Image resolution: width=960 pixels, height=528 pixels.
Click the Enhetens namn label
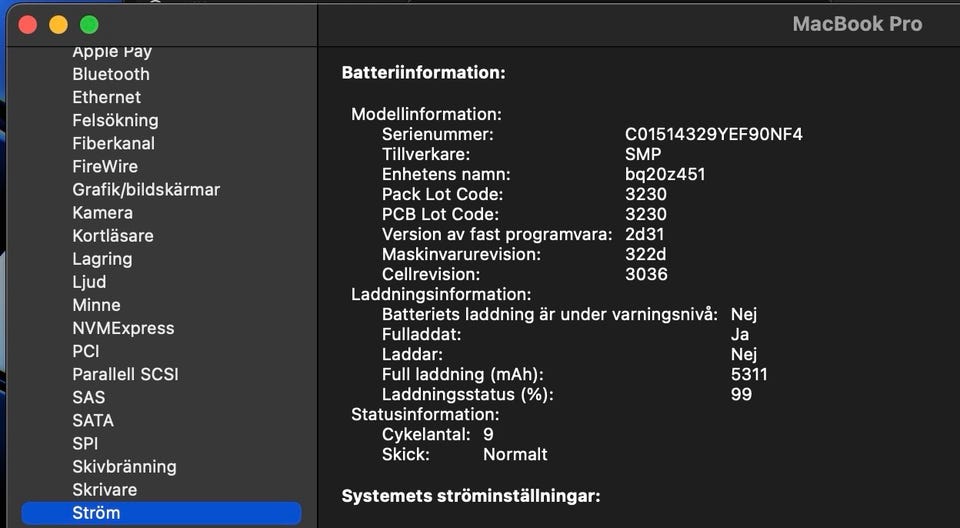pos(446,175)
